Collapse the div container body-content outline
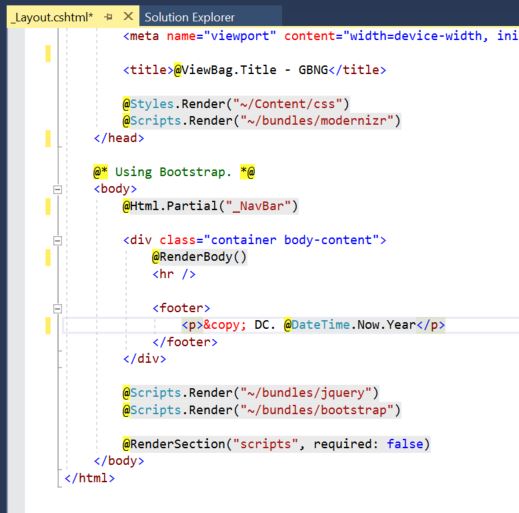 click(57, 240)
